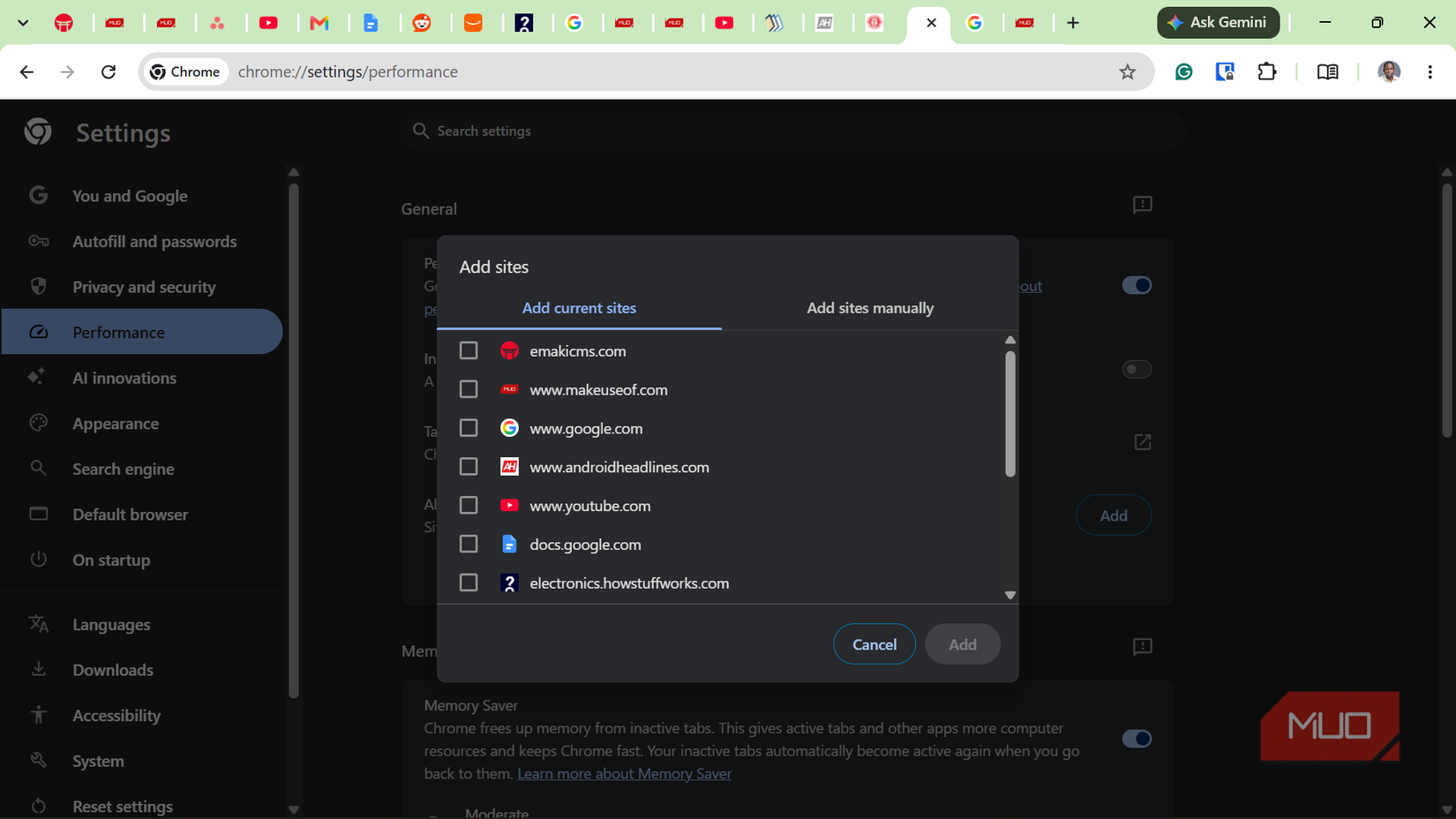Open the Grammarly extension icon
The image size is (1456, 819).
tap(1183, 71)
